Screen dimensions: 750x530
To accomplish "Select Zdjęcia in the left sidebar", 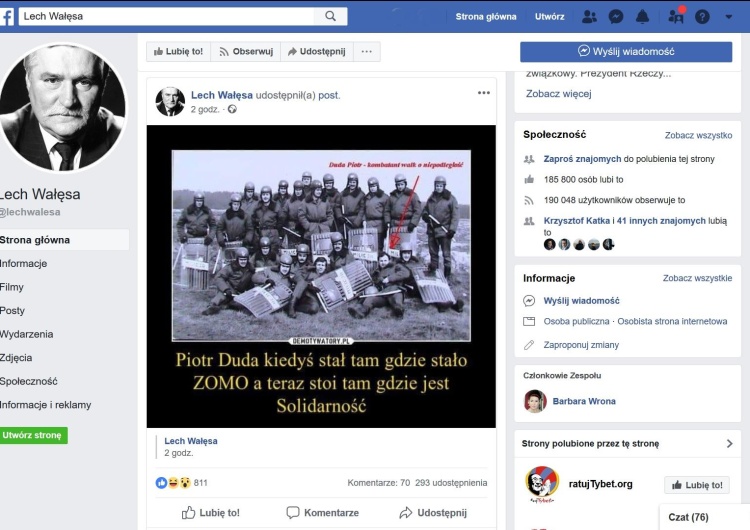I will [x=16, y=357].
